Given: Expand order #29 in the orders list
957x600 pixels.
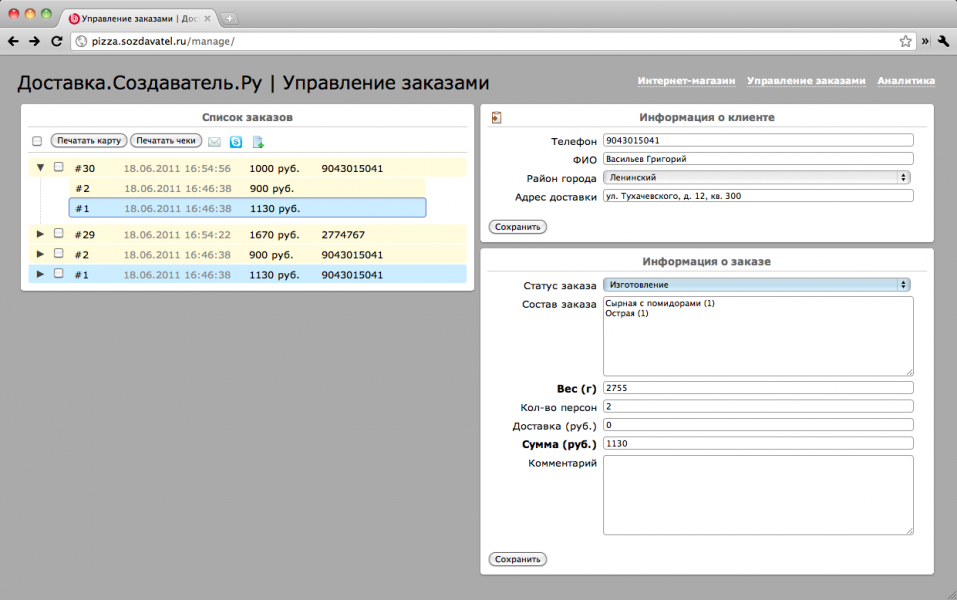Looking at the screenshot, I should pyautogui.click(x=41, y=234).
